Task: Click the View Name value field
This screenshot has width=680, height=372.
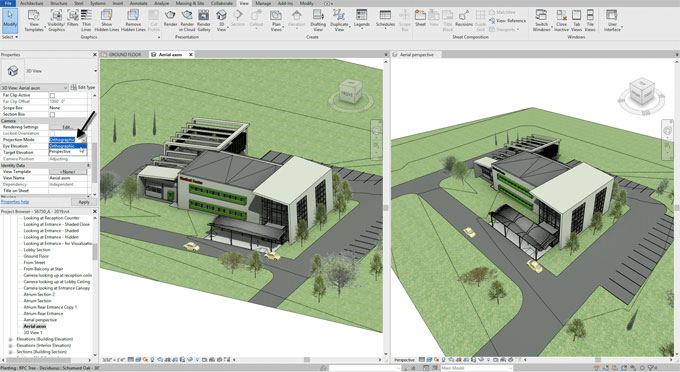Action: (x=68, y=178)
